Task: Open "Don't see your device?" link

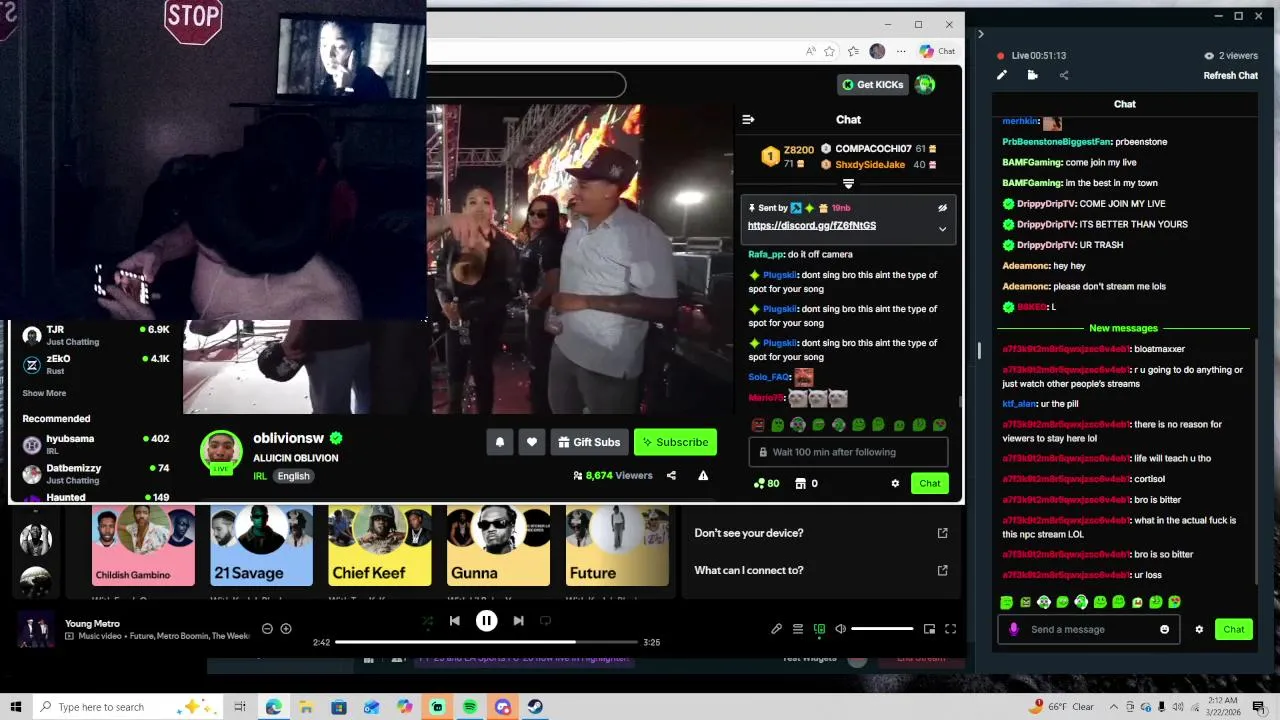Action: (x=821, y=533)
